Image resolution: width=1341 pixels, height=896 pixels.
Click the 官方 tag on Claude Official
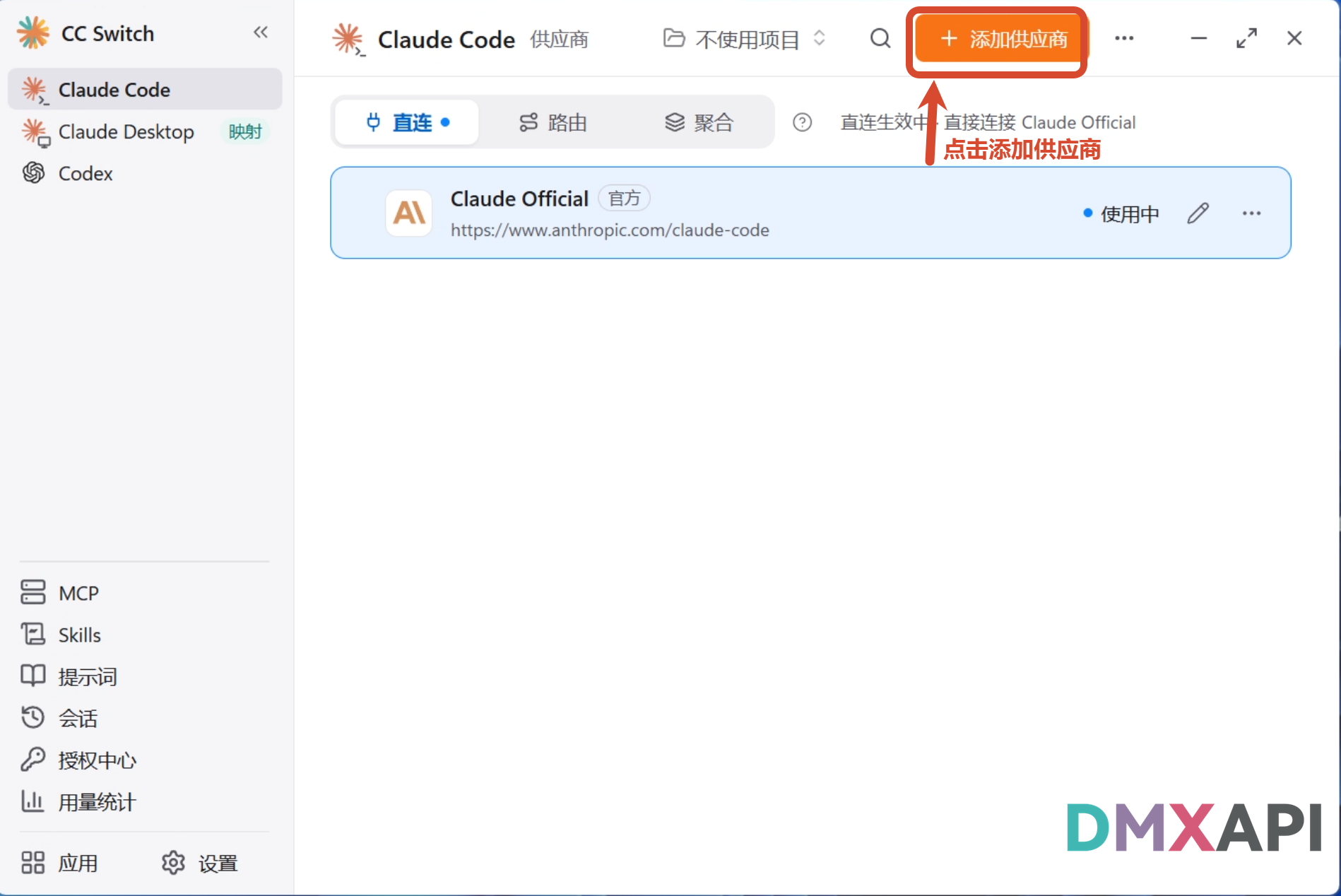[625, 199]
